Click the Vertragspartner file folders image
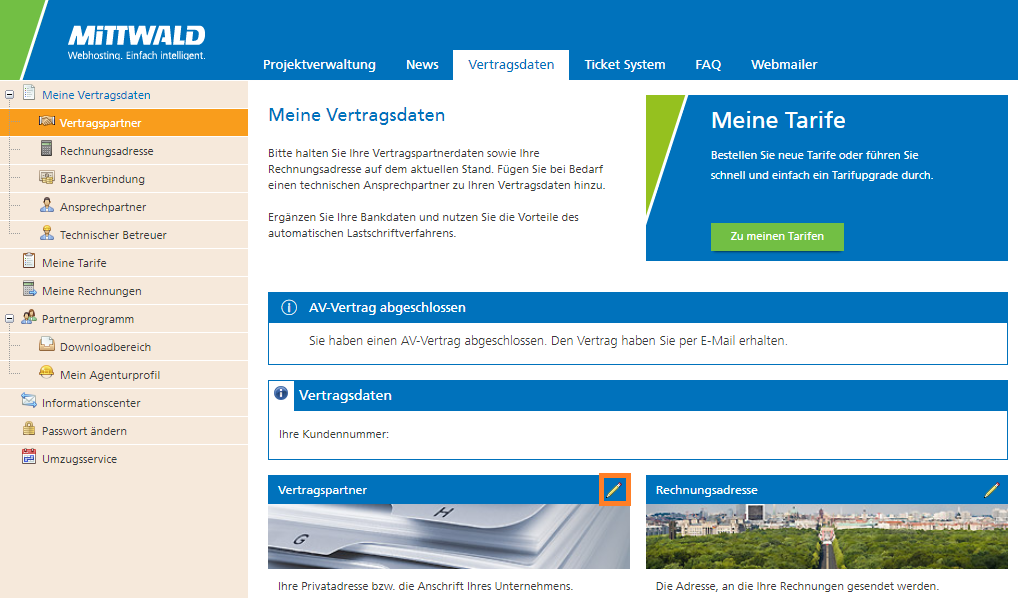The image size is (1018, 598). [x=449, y=536]
